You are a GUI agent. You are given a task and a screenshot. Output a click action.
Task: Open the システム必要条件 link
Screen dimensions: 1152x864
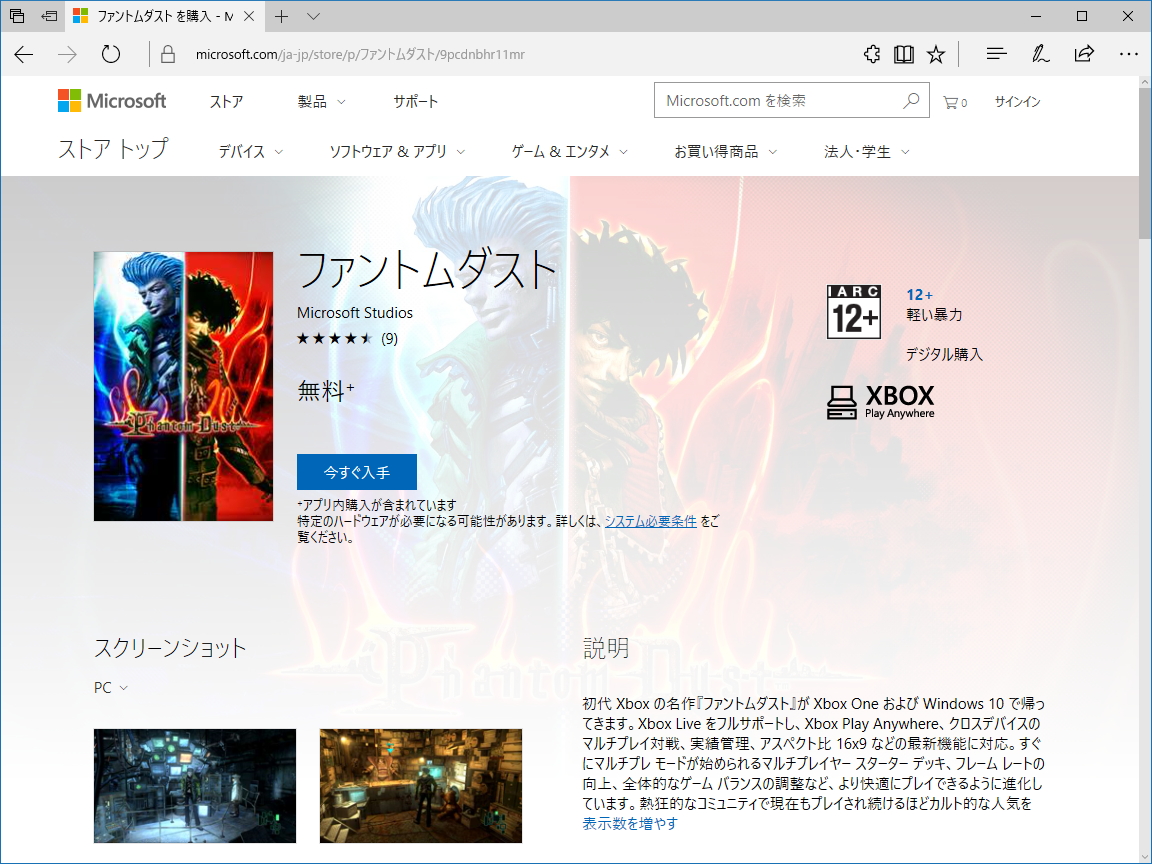pyautogui.click(x=651, y=521)
